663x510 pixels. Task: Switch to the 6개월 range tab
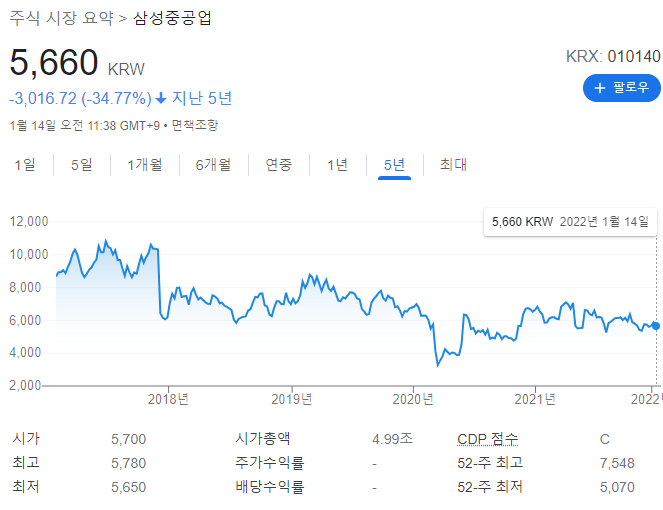click(214, 165)
